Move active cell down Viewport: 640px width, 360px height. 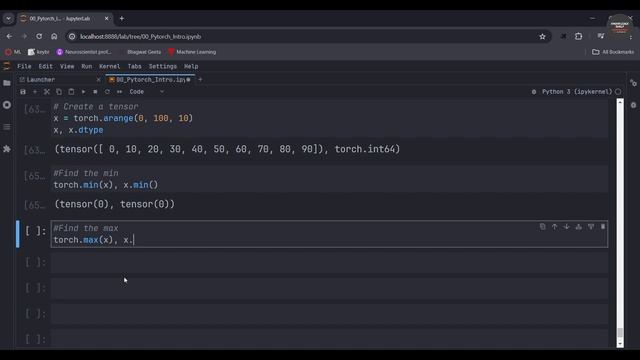(567, 227)
